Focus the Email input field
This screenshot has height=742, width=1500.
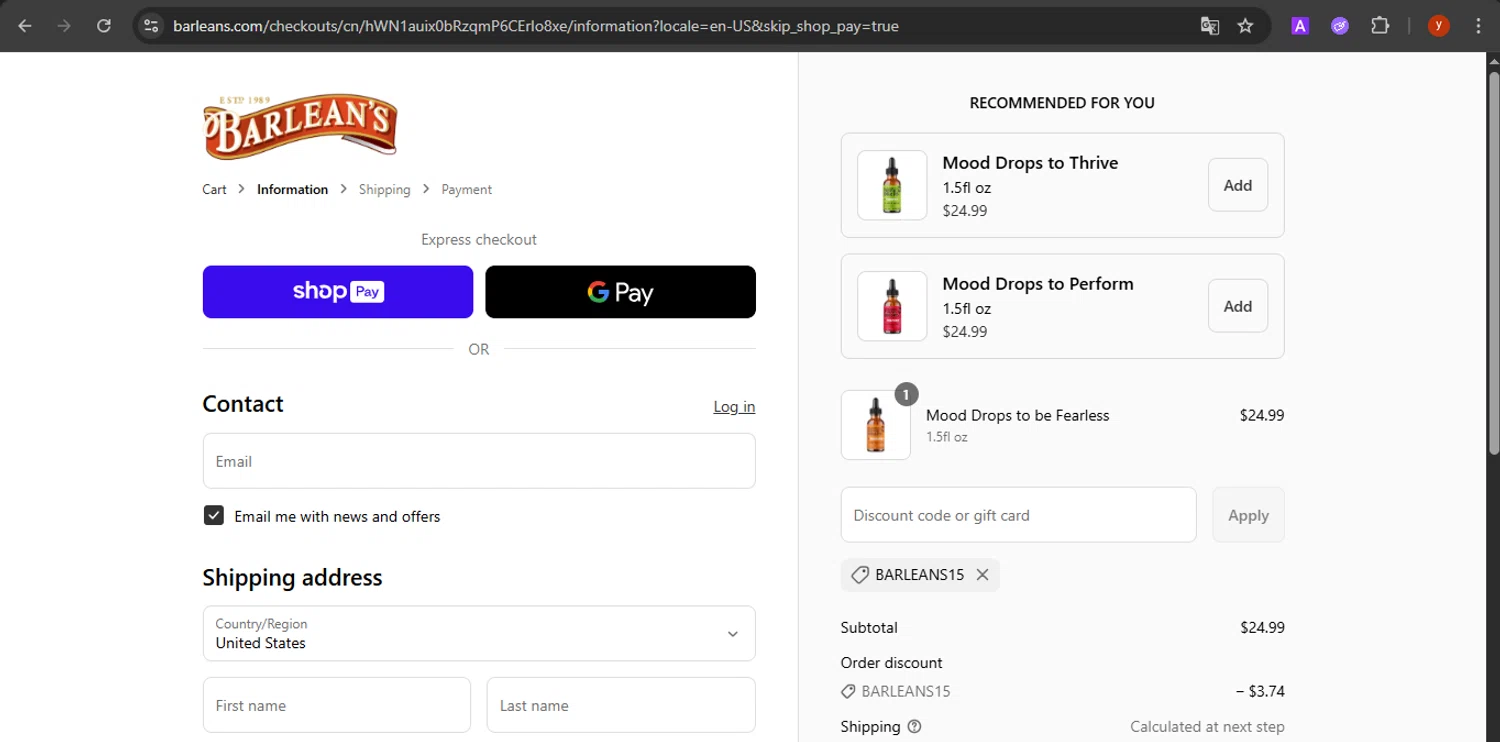[x=479, y=461]
